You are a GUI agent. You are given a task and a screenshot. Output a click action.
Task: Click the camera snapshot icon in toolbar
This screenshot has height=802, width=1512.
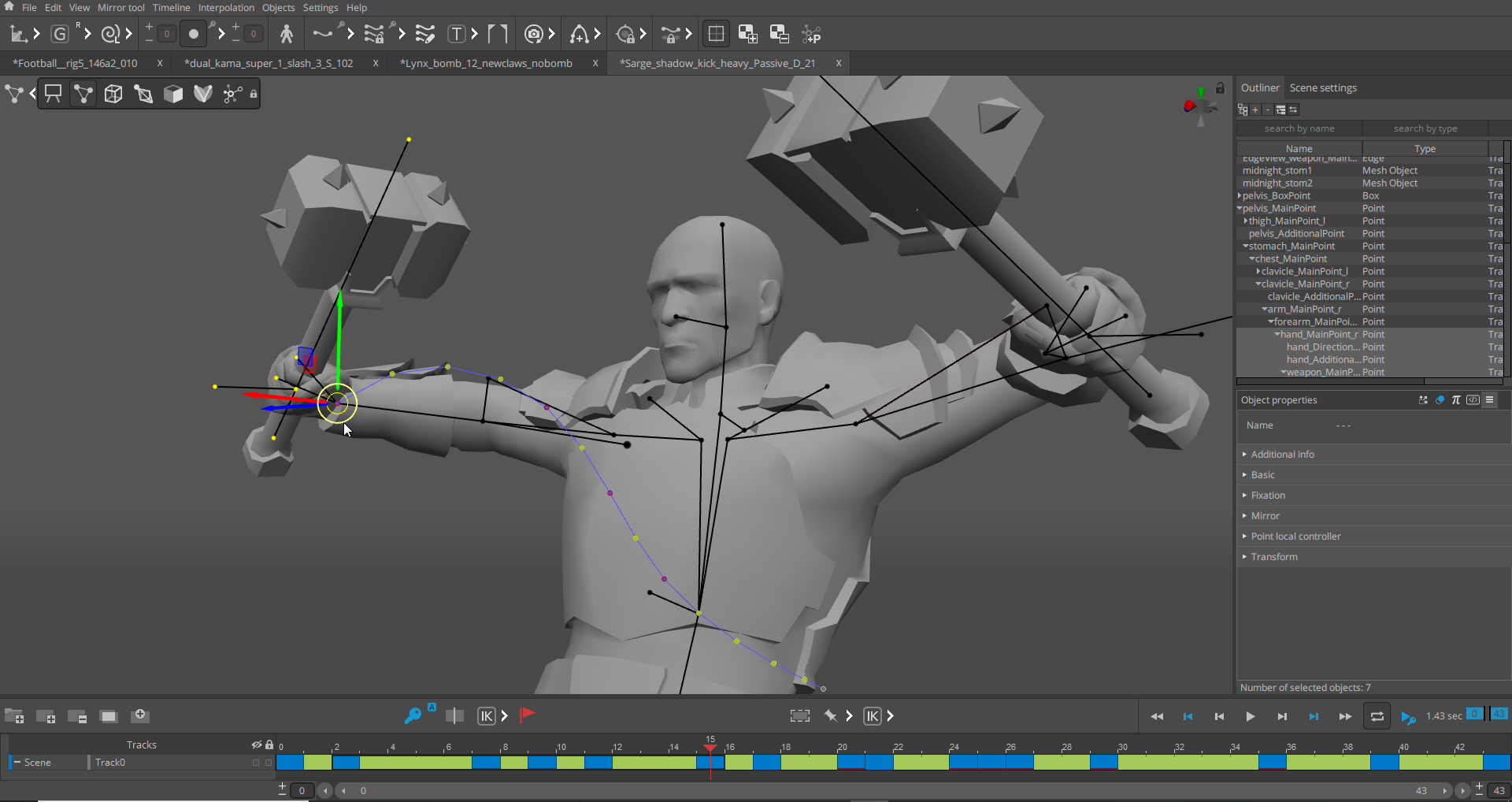(533, 34)
